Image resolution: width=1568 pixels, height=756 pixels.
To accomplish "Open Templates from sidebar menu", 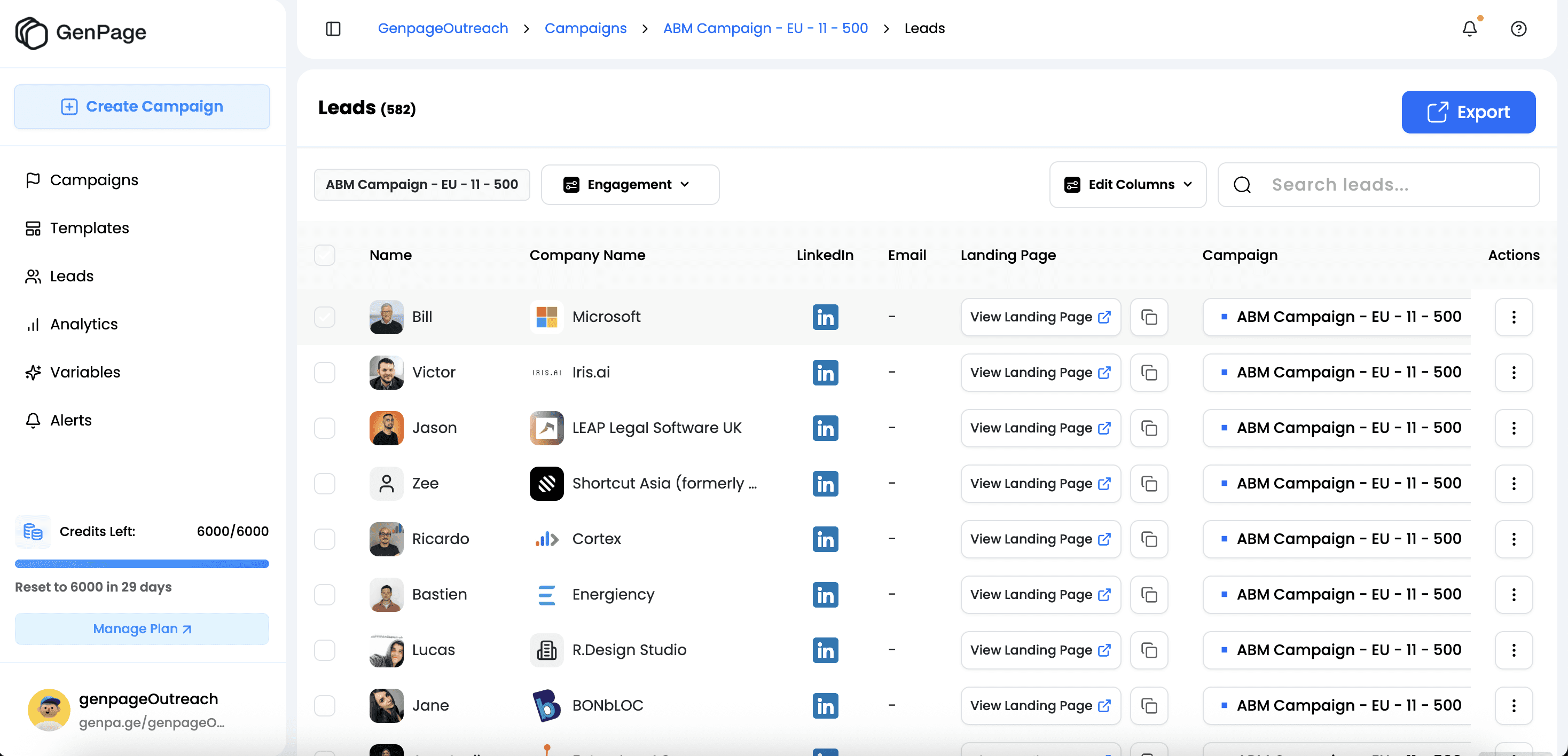I will click(x=89, y=229).
